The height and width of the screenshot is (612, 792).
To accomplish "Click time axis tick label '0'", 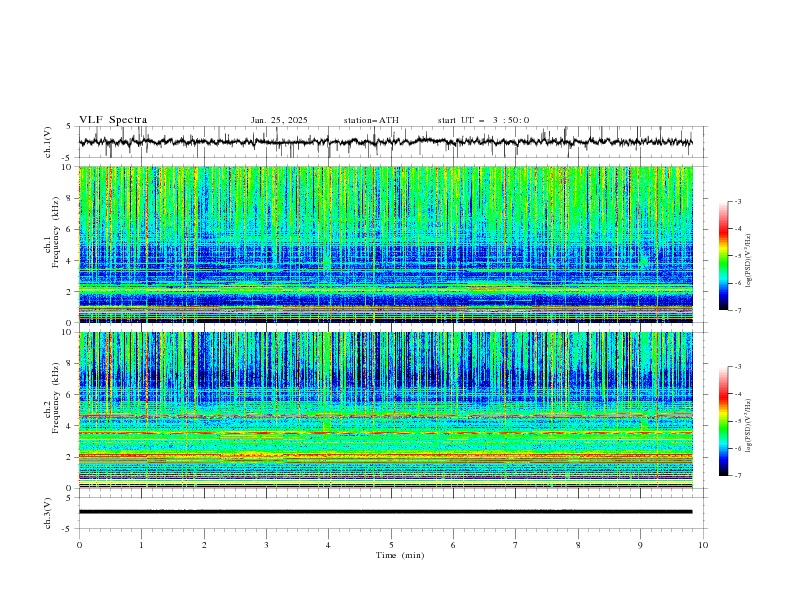I will 79,545.
